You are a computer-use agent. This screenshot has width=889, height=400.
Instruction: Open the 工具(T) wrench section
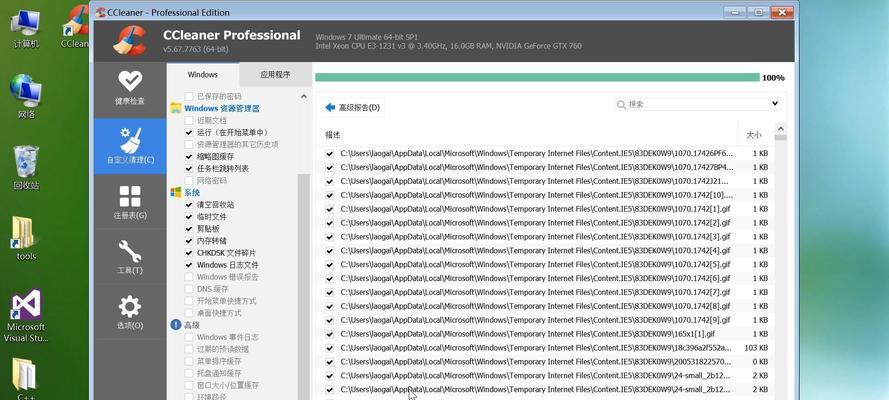(x=130, y=257)
